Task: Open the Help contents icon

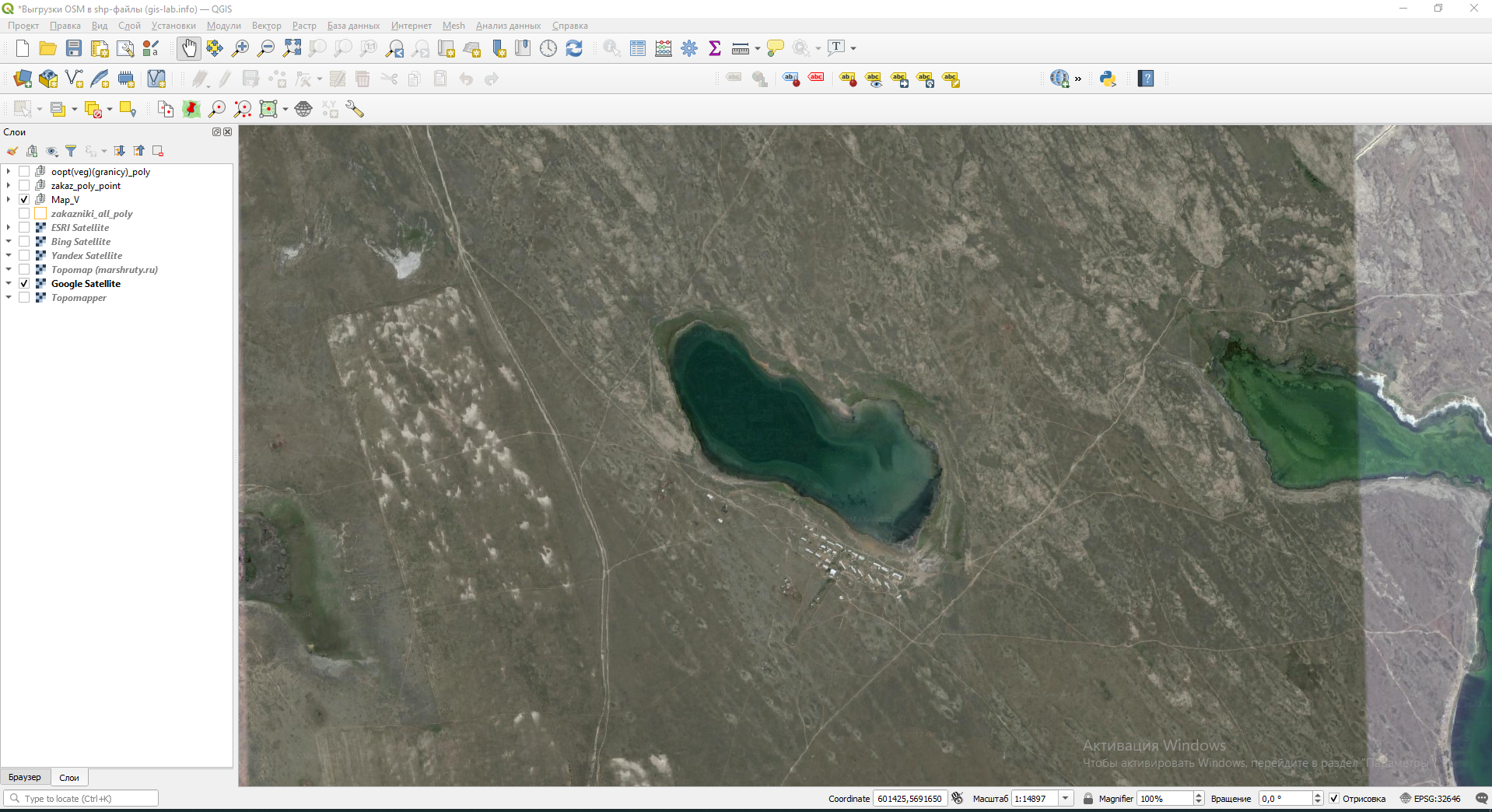Action: click(1146, 79)
